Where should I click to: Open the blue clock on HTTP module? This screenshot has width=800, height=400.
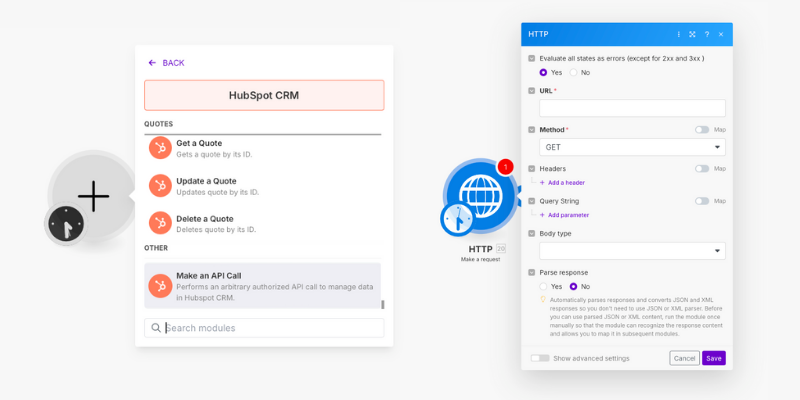458,219
